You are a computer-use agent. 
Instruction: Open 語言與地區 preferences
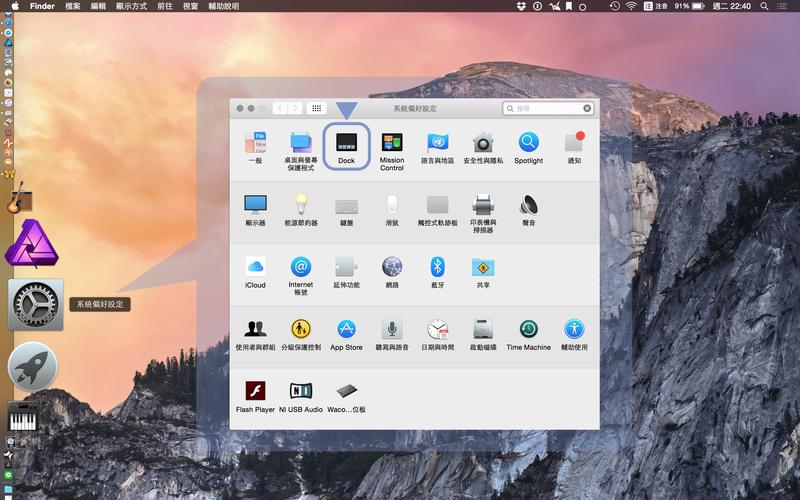pos(437,147)
